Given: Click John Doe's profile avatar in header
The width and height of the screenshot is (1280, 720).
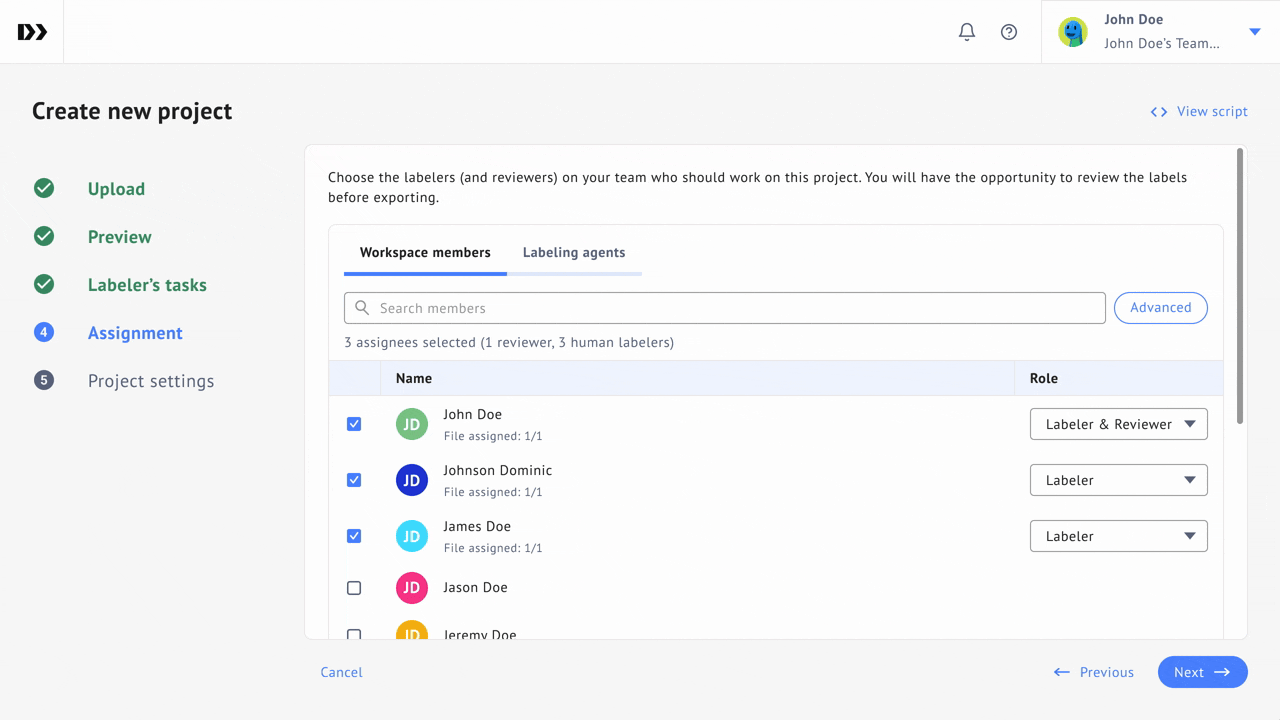Looking at the screenshot, I should pyautogui.click(x=1073, y=32).
